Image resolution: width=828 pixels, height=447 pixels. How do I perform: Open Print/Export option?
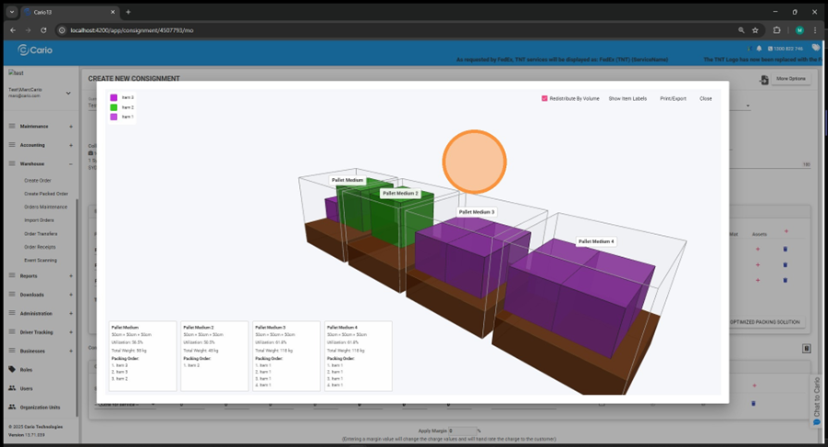coord(673,99)
